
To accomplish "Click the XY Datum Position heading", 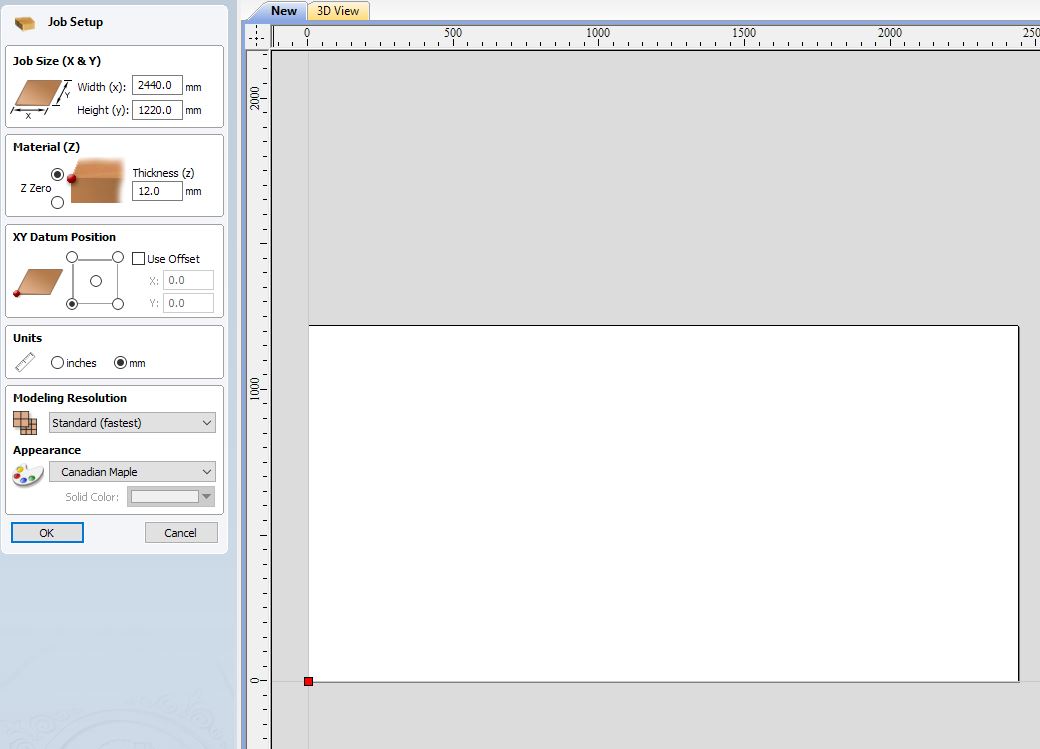I will pos(64,237).
